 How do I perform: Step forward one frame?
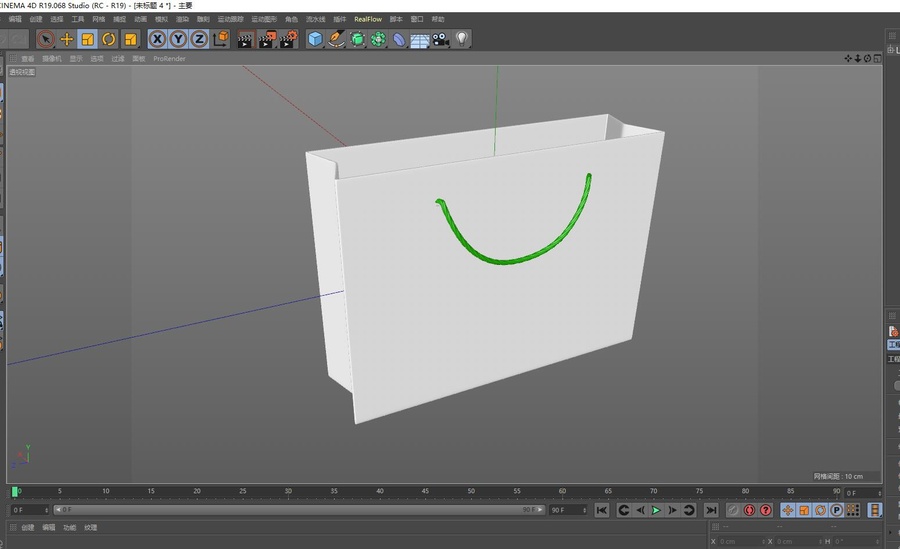[x=672, y=510]
